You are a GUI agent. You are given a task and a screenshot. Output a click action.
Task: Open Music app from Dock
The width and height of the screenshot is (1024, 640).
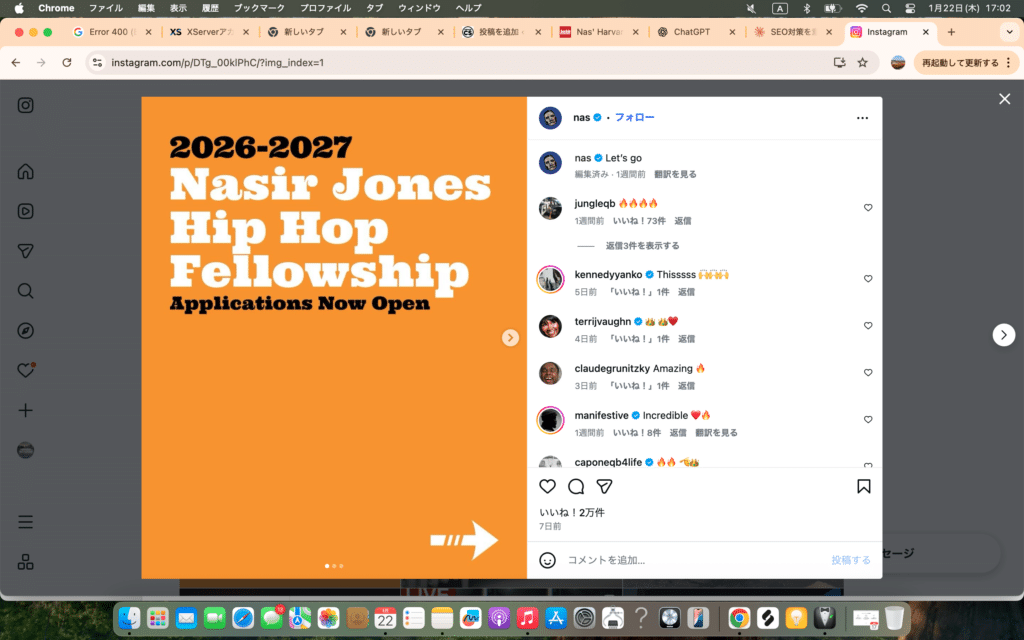(x=527, y=617)
